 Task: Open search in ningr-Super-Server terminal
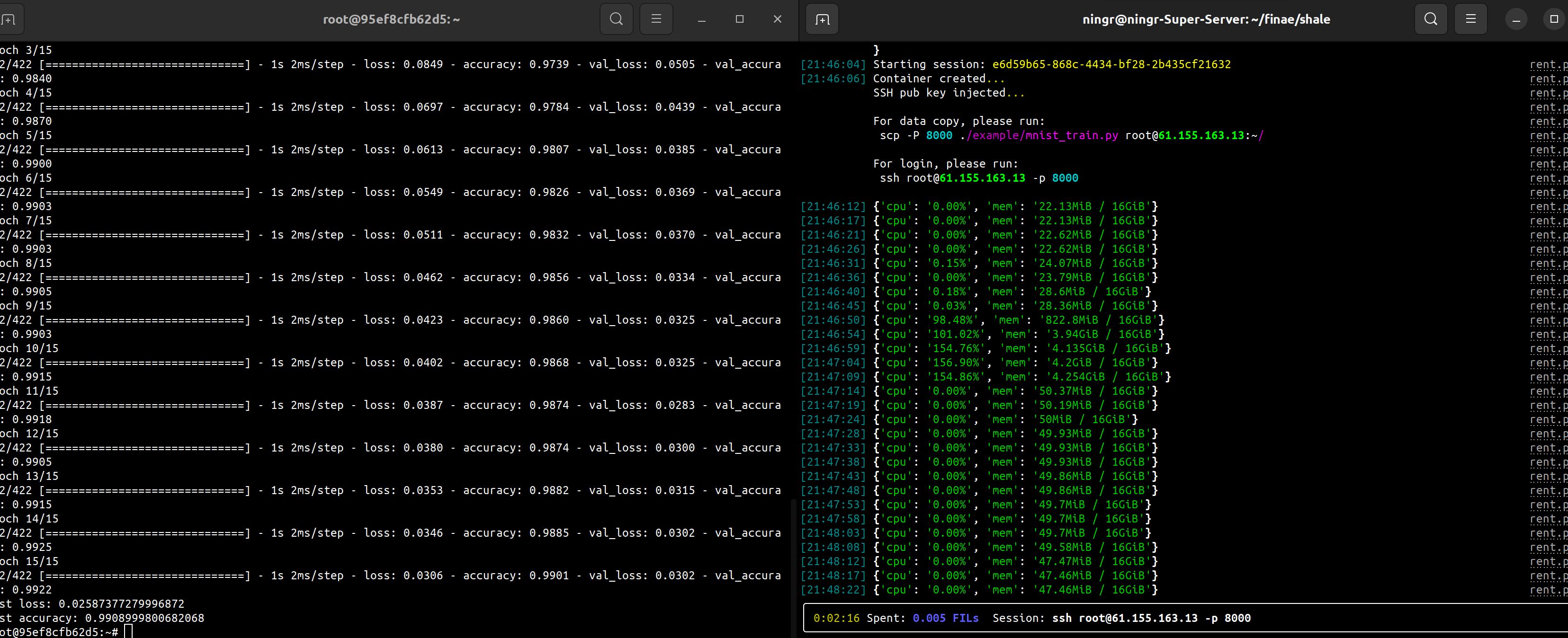click(x=1431, y=19)
